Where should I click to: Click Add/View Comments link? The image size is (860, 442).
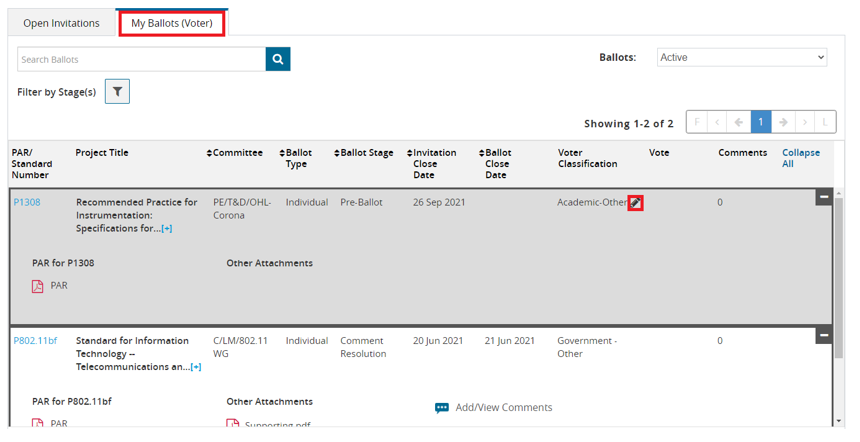pos(503,408)
